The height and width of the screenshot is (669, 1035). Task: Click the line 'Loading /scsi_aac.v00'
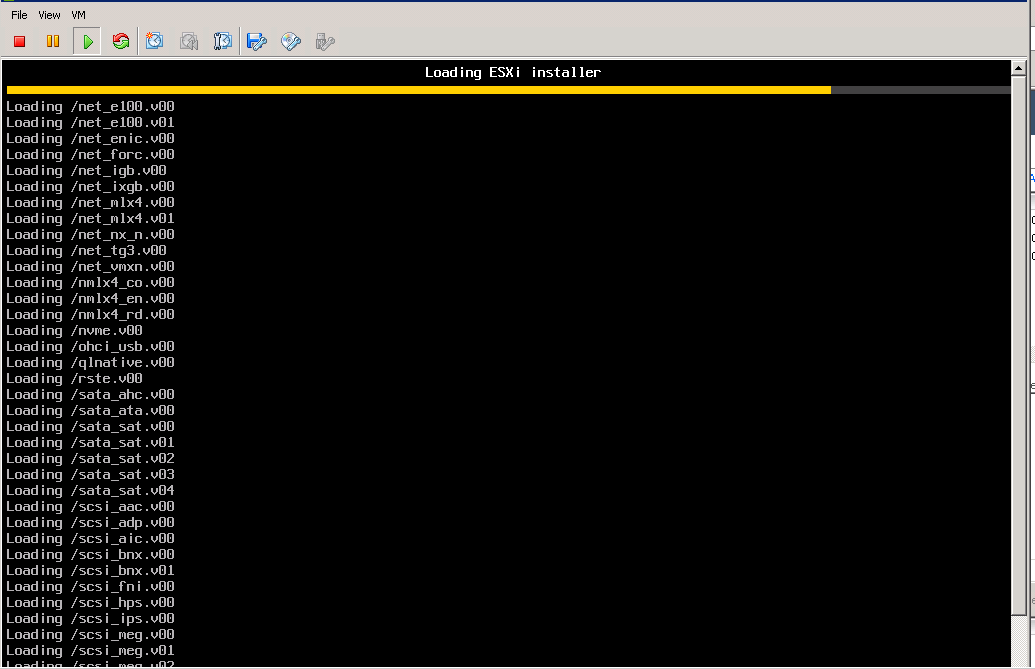coord(90,506)
